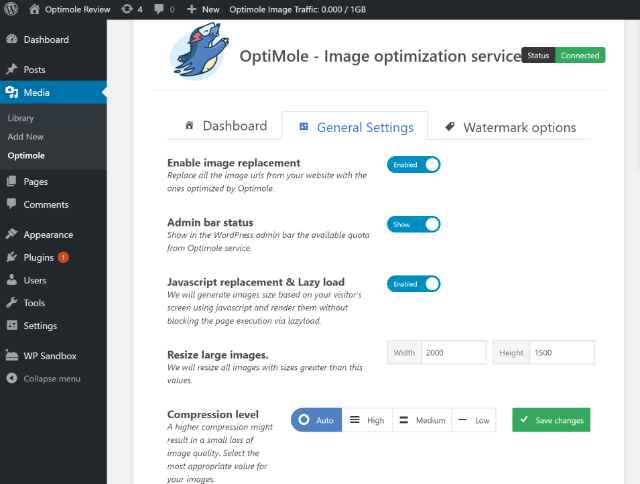Click the plus icon for New
The height and width of the screenshot is (484, 640).
(x=191, y=9)
